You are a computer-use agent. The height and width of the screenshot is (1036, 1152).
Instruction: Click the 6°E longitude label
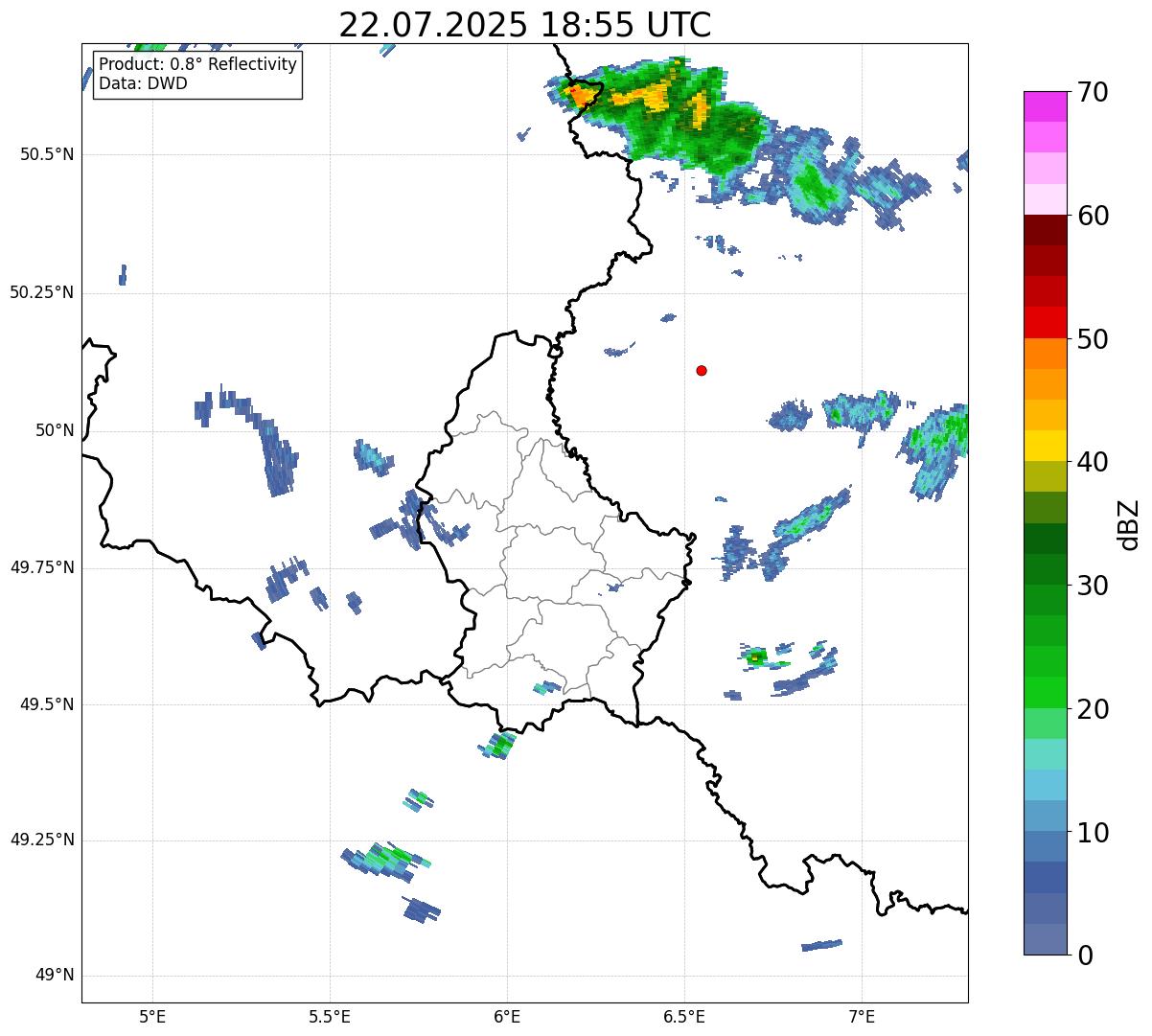point(507,1017)
